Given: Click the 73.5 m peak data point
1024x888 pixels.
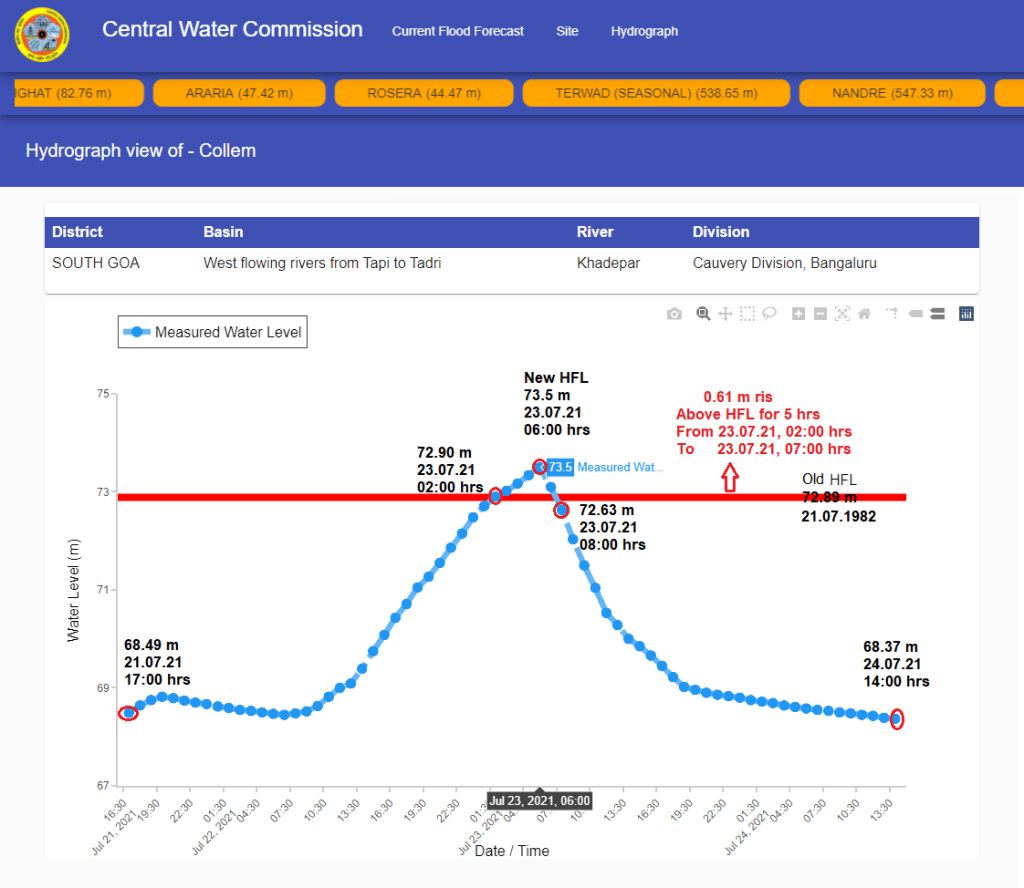Looking at the screenshot, I should pyautogui.click(x=540, y=466).
